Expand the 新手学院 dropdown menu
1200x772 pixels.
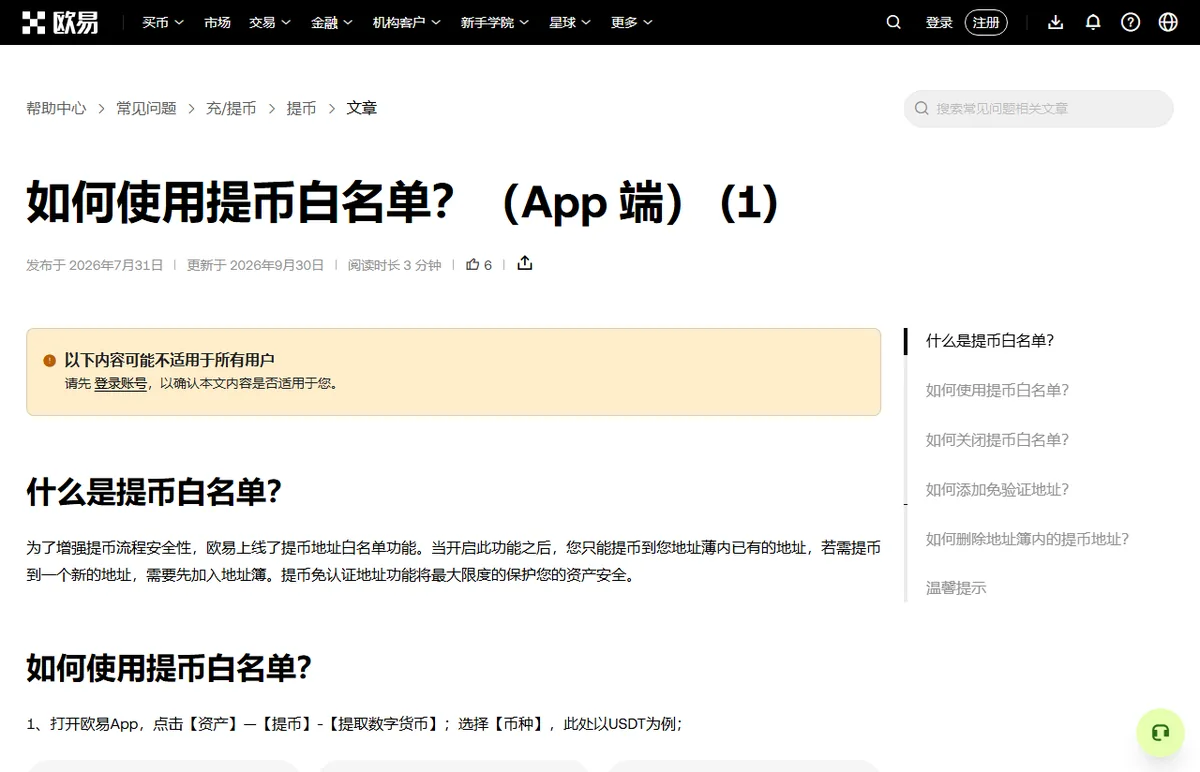tap(495, 22)
